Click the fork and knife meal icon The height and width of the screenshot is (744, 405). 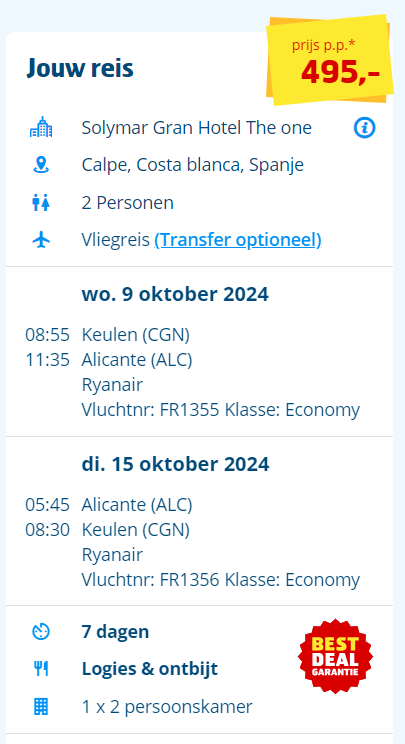[41, 669]
